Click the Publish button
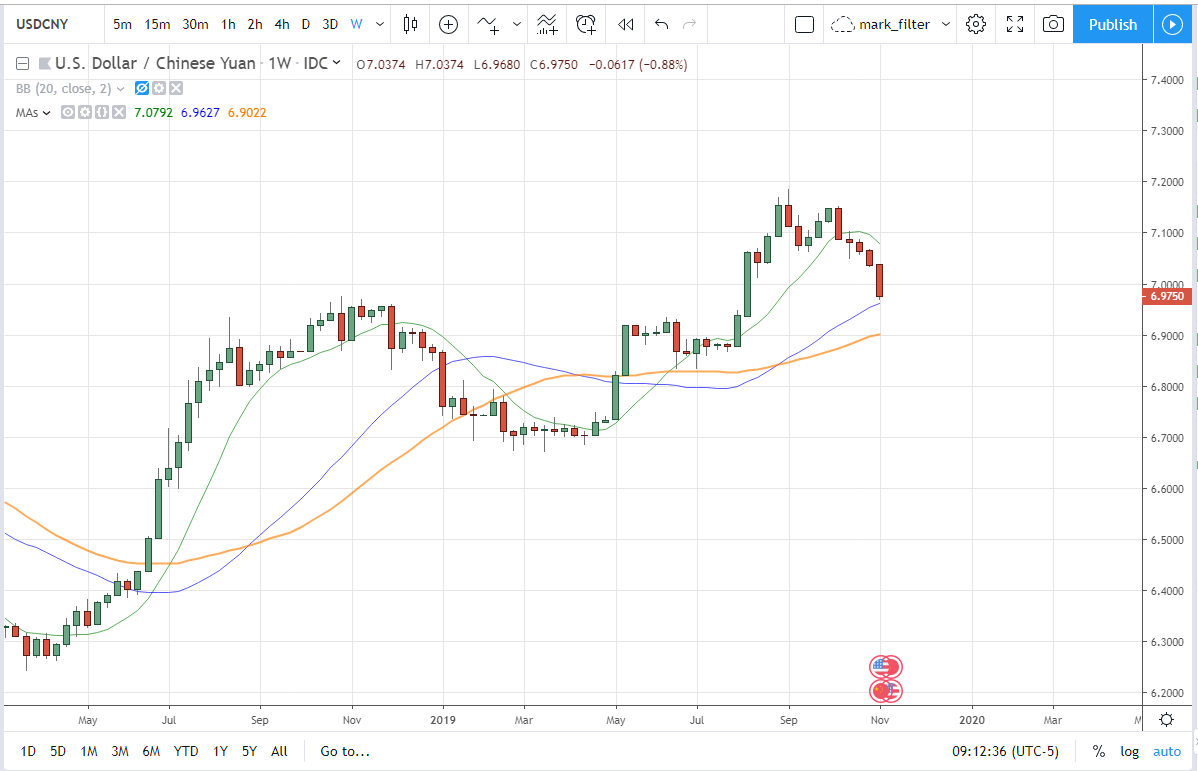Screen dimensions: 1198x771 point(1112,24)
